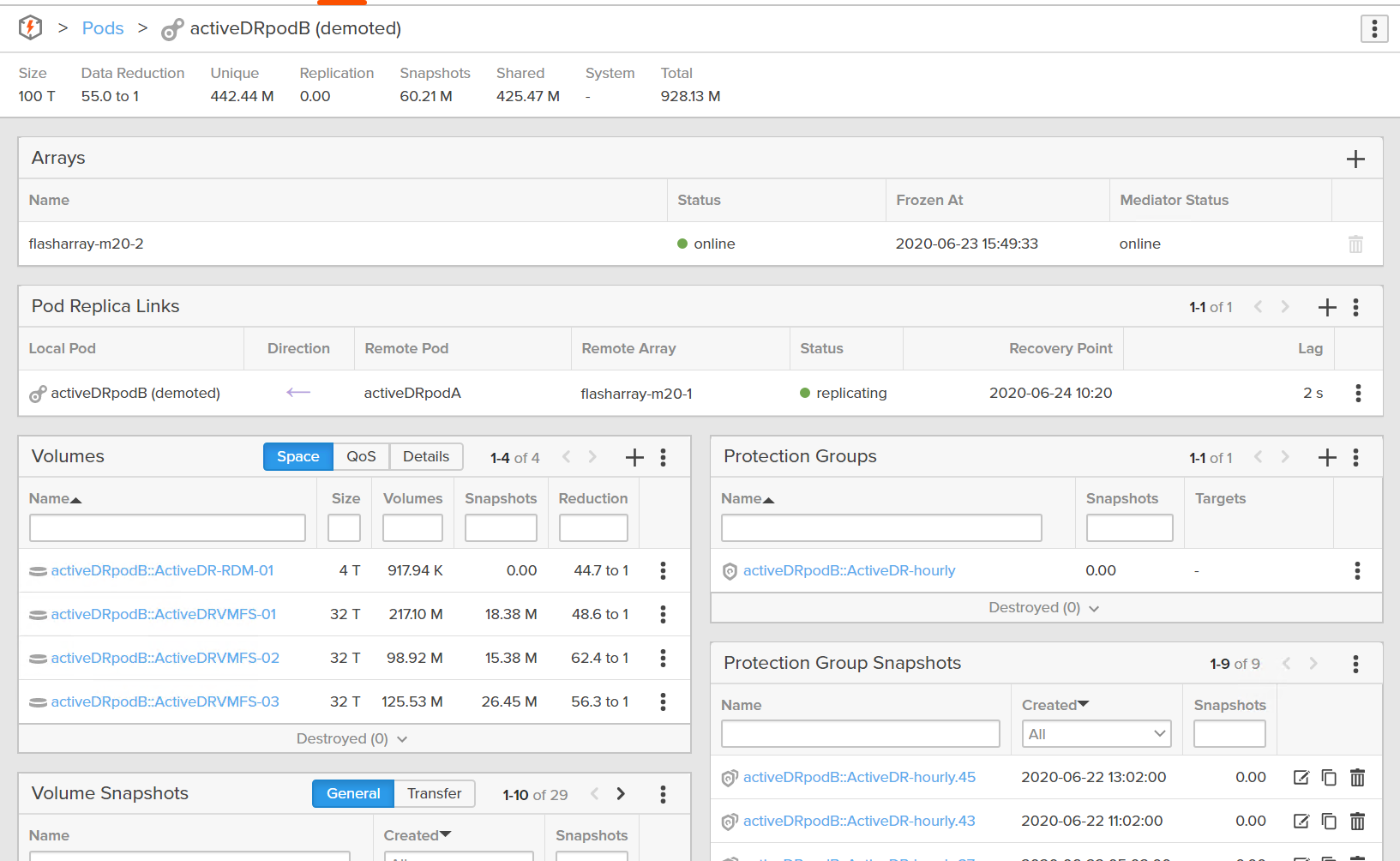This screenshot has height=861, width=1400.
Task: Sort volumes by the Name column header
Action: click(x=55, y=498)
